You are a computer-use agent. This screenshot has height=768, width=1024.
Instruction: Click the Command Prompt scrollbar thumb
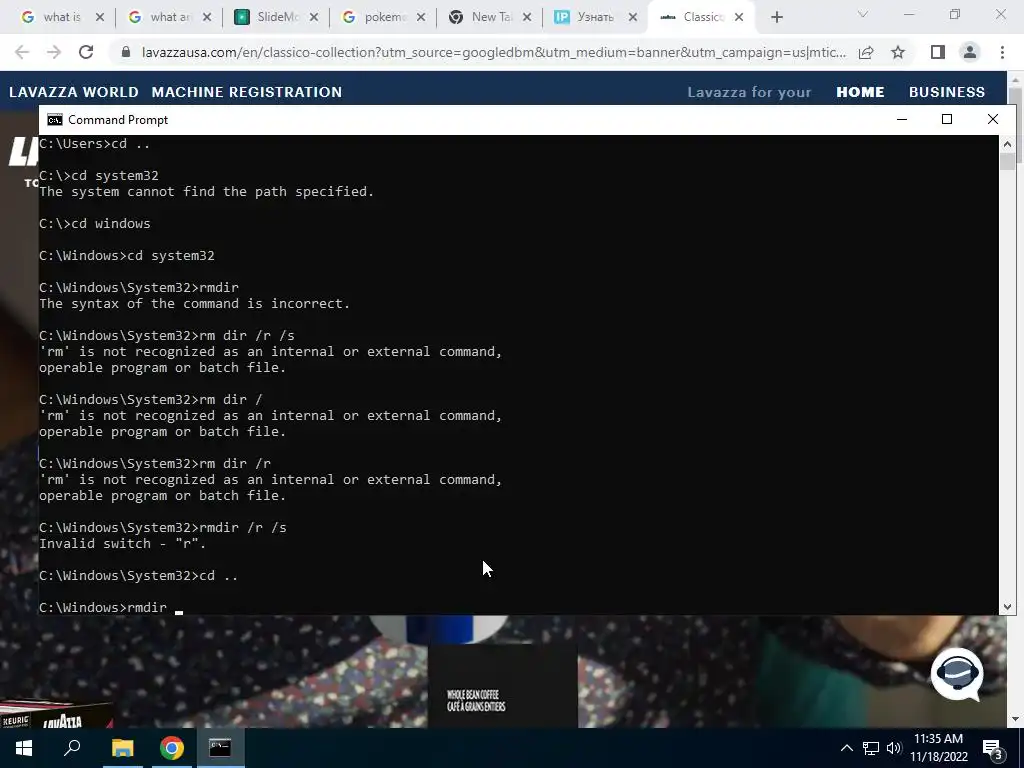click(x=1007, y=161)
